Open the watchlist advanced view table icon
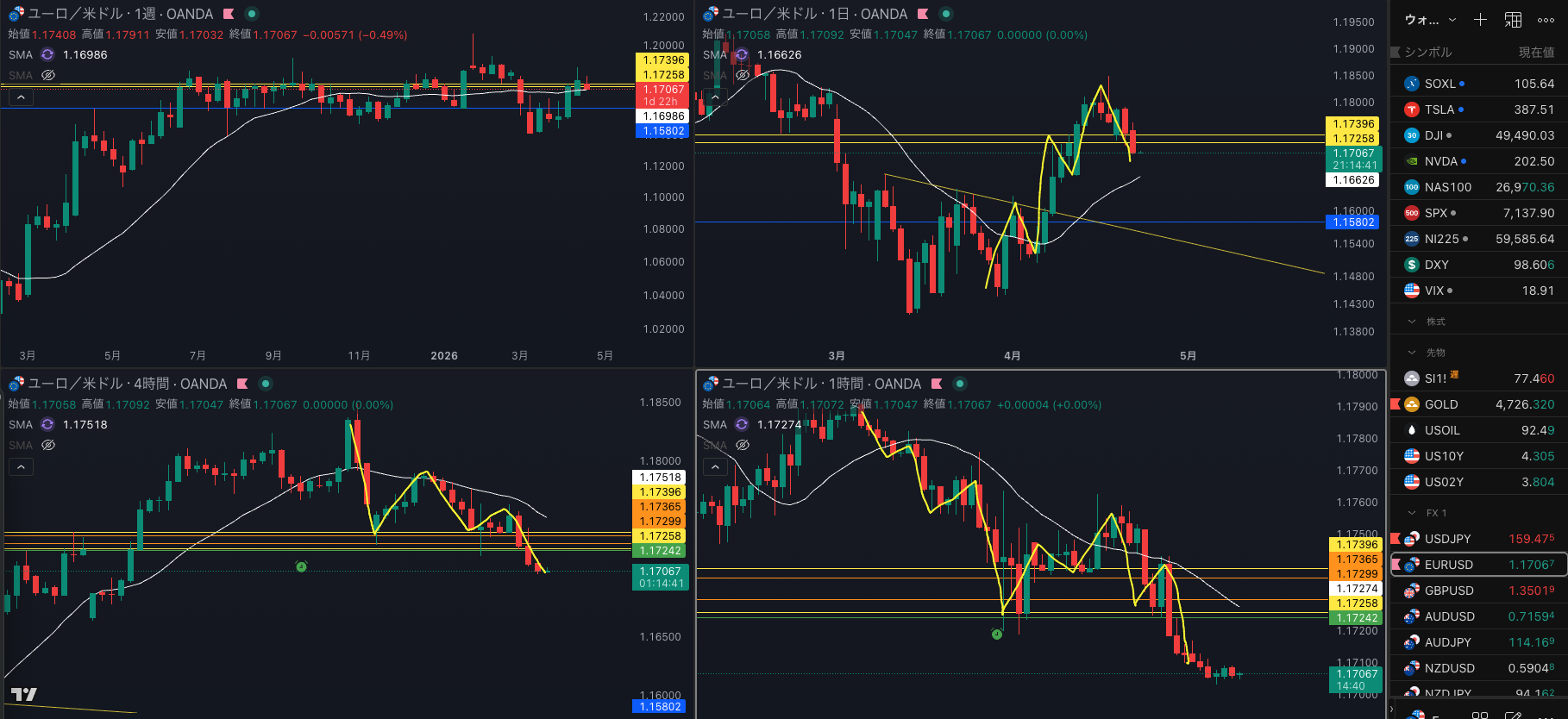Viewport: 1568px width, 719px height. 1513,20
